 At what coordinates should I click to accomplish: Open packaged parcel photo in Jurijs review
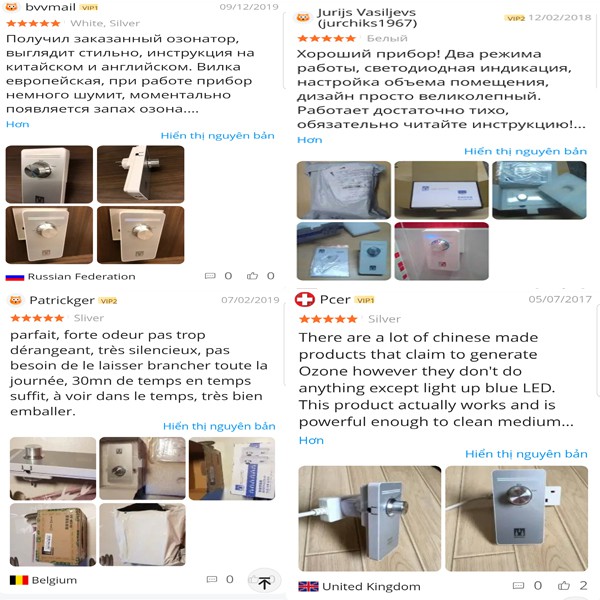tap(344, 190)
